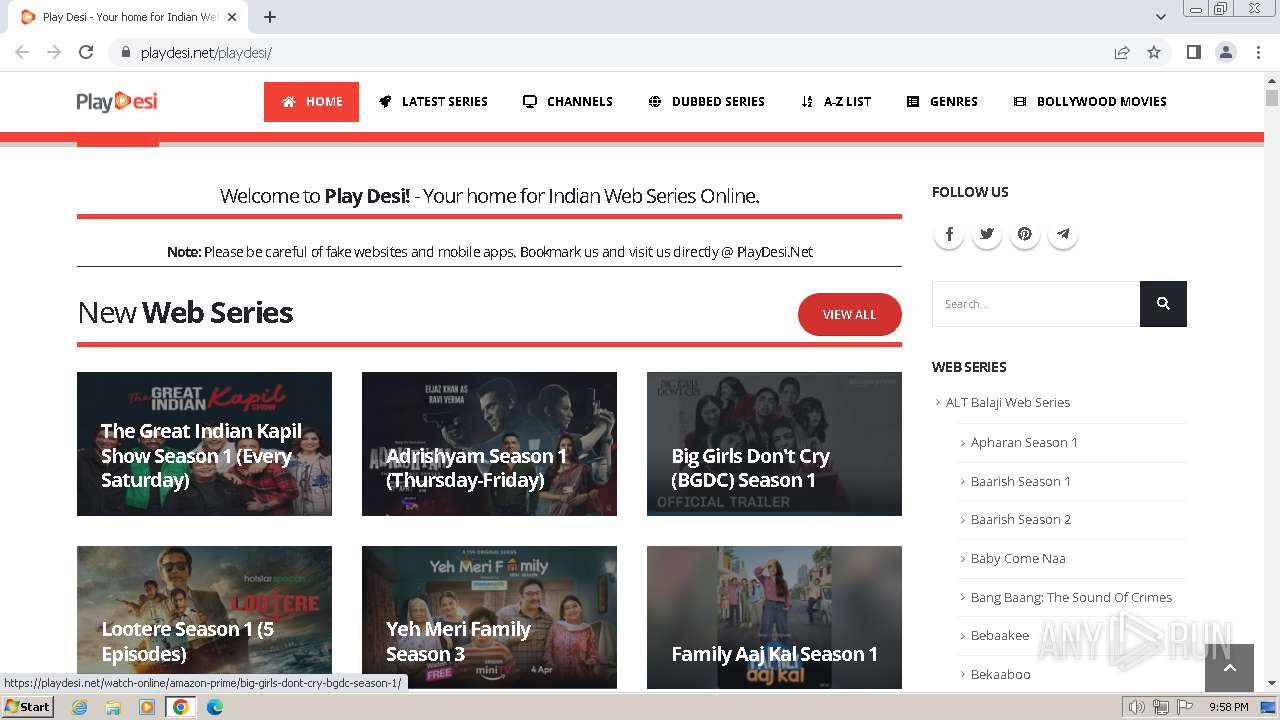This screenshot has width=1280, height=720.
Task: Open Microsoft Edge from taskbar
Action: pyautogui.click(x=215, y=707)
